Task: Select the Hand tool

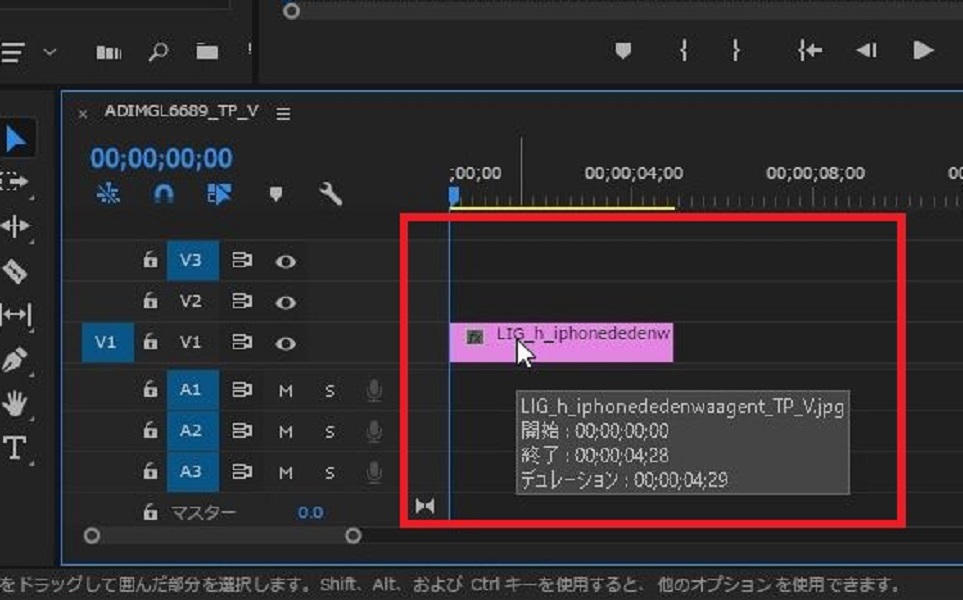Action: point(15,404)
